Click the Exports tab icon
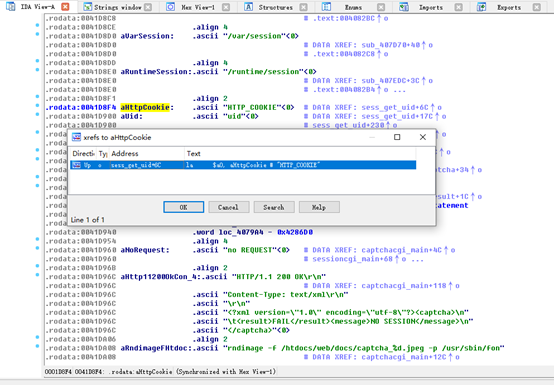 click(482, 7)
